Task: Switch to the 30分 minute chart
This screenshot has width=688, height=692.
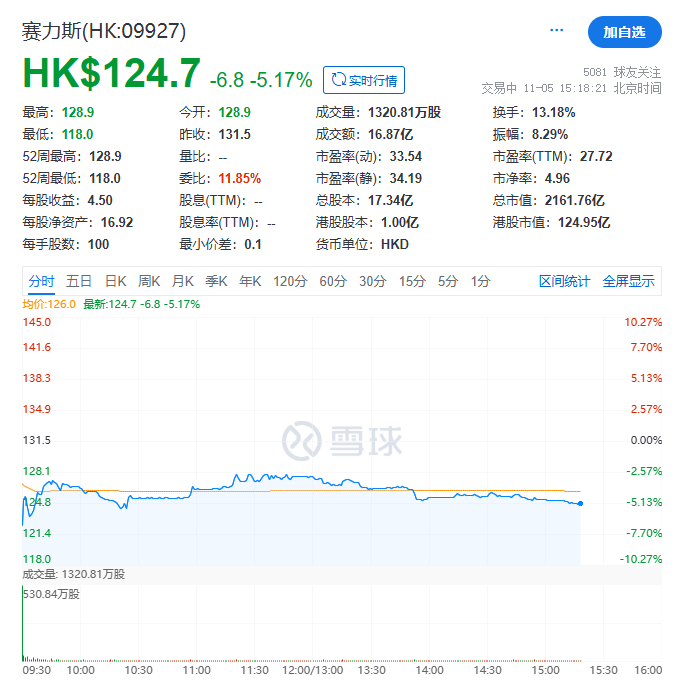Action: click(x=373, y=282)
